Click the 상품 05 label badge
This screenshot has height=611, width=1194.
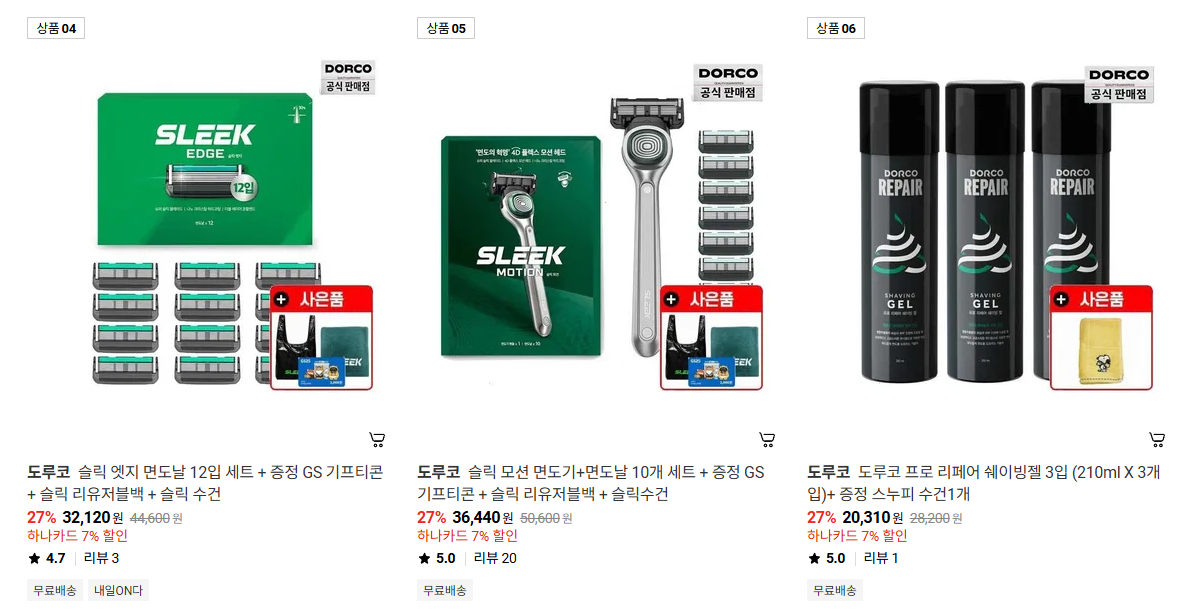tap(446, 28)
